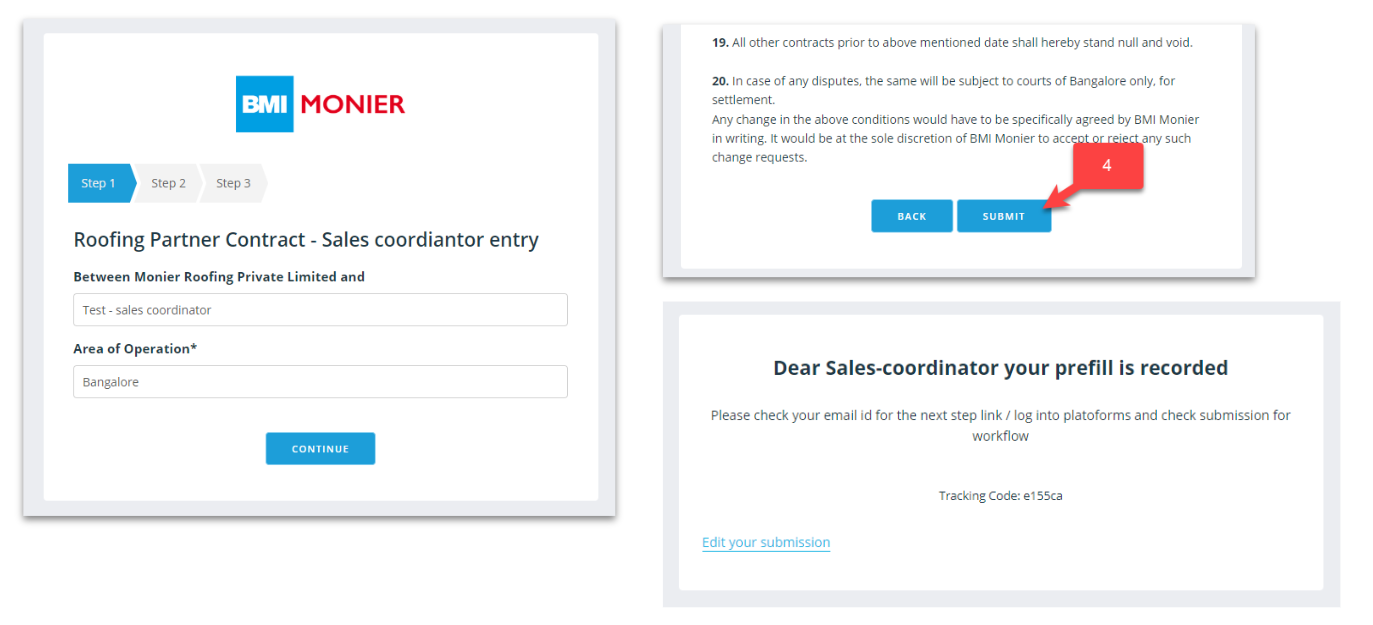Click the 'Dear Sales-coordinator' confirmation heading
This screenshot has width=1373, height=625.
point(1000,368)
